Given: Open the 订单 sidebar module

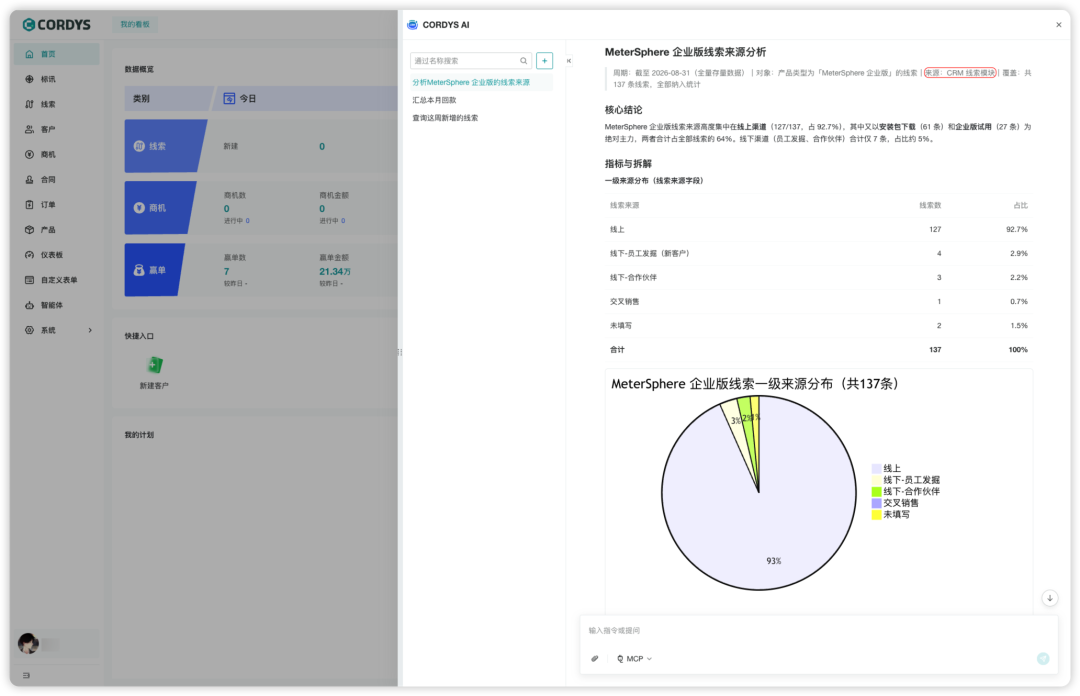Looking at the screenshot, I should pyautogui.click(x=56, y=205).
